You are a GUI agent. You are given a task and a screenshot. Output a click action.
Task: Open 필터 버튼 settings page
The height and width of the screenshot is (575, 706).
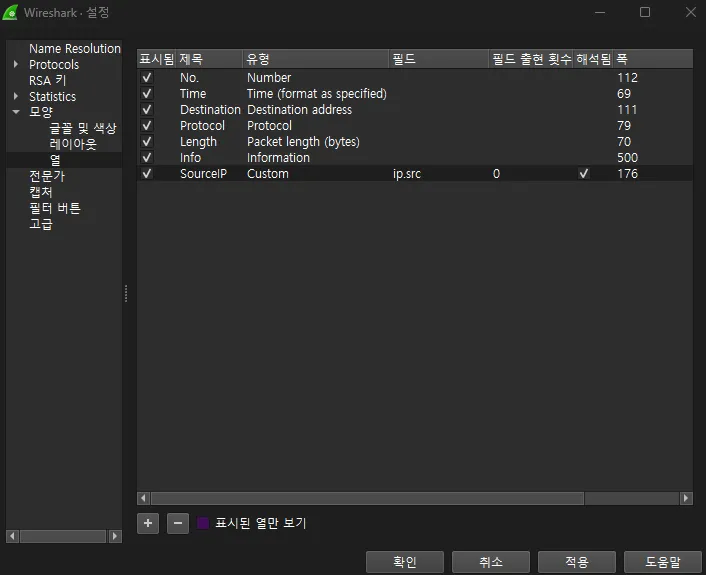[x=54, y=208]
